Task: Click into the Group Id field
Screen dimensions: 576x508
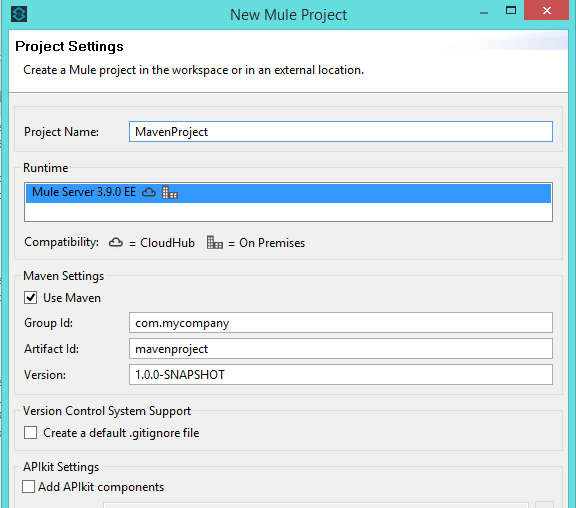Action: click(341, 323)
